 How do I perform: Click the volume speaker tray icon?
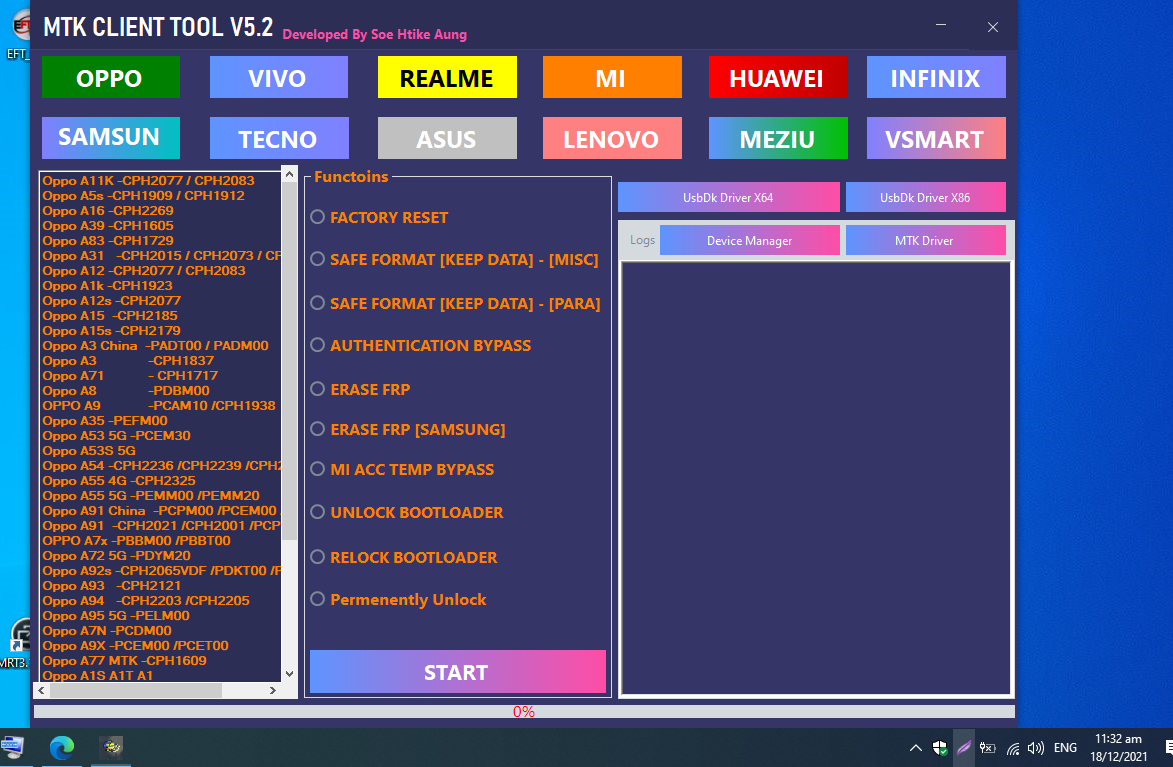1036,748
